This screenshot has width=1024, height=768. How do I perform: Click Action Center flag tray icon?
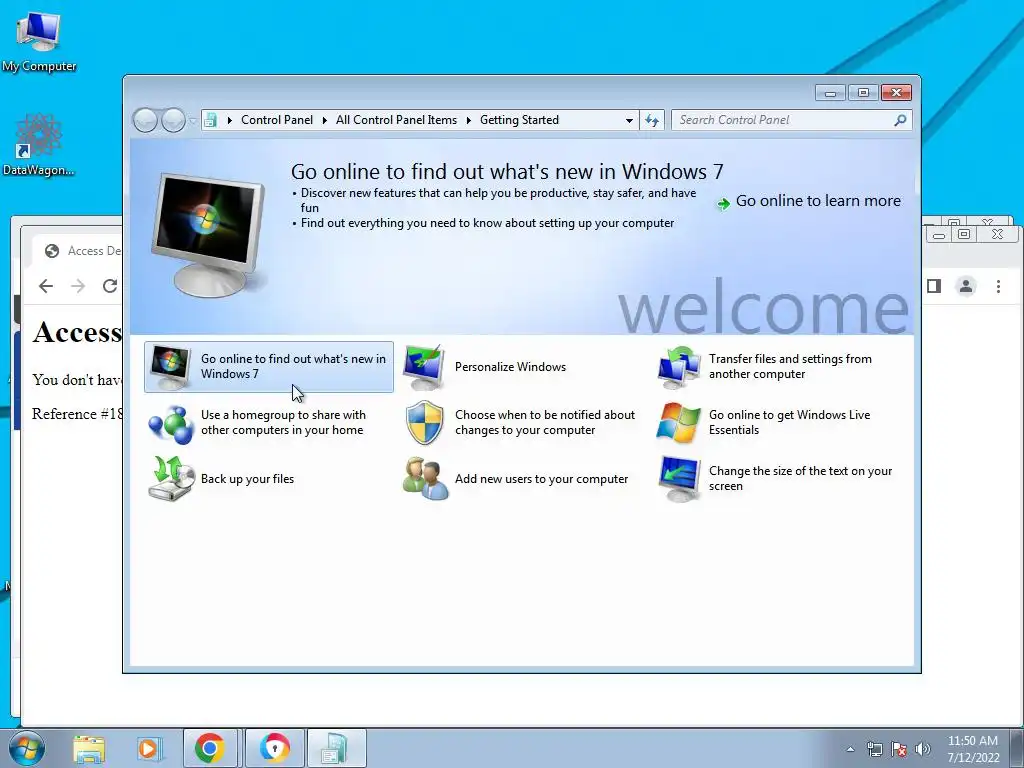point(899,749)
